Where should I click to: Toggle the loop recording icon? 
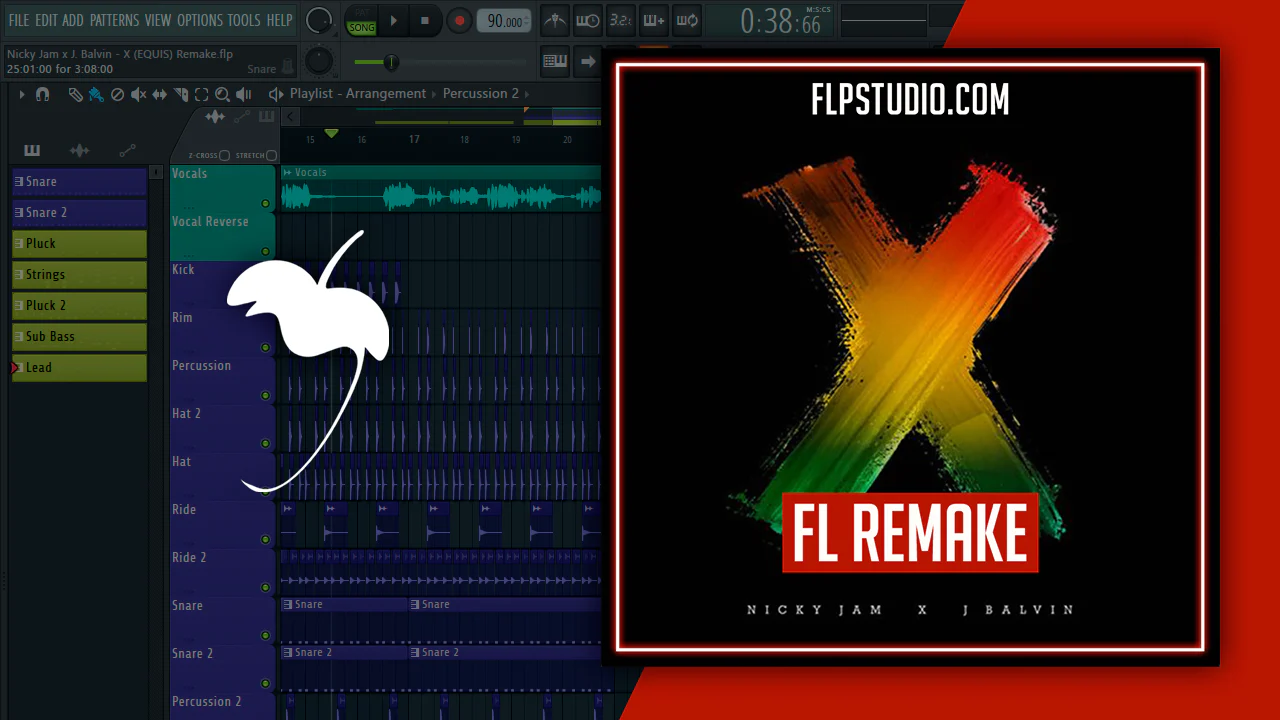[x=686, y=20]
